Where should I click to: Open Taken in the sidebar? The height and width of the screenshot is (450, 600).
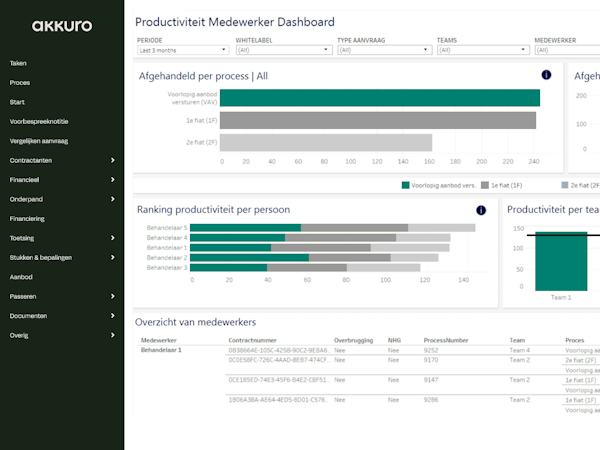click(x=18, y=63)
